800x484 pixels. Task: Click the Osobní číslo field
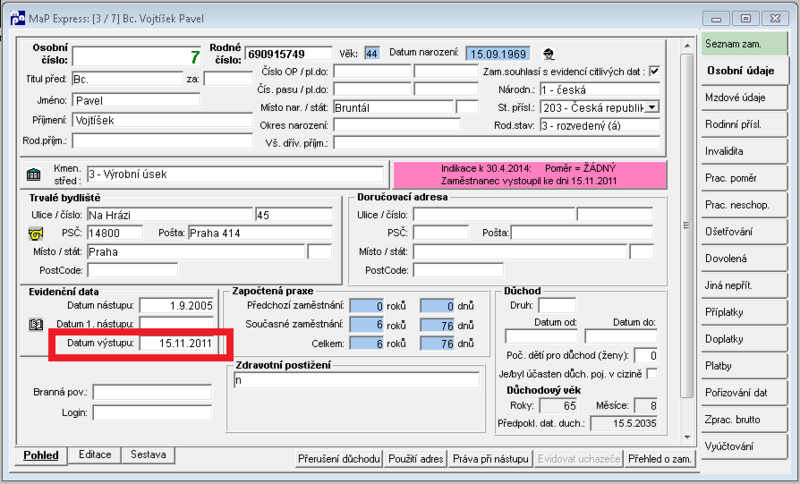pos(138,56)
